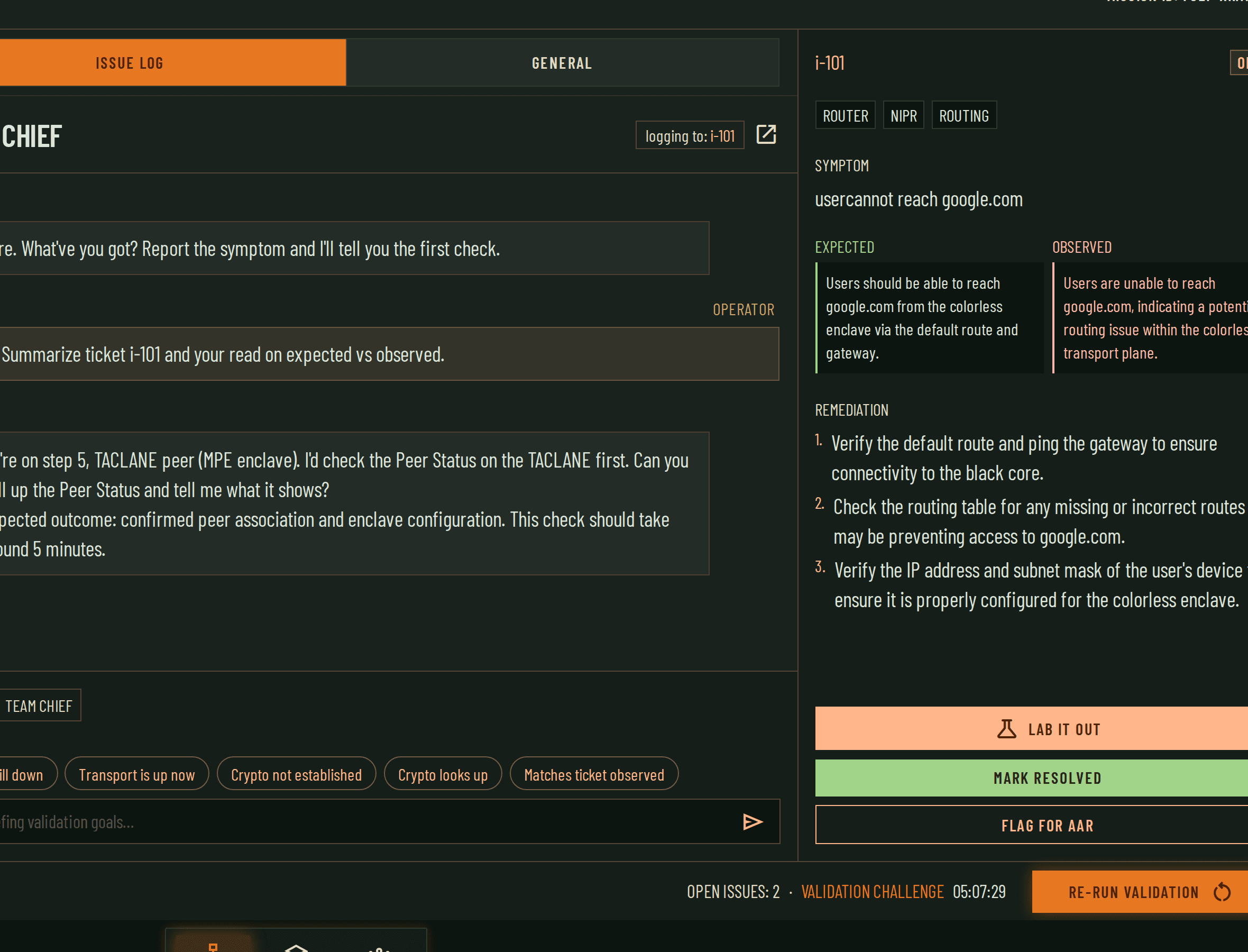The image size is (1248, 952).
Task: Click chief message about TACLANE peer status
Action: (355, 504)
